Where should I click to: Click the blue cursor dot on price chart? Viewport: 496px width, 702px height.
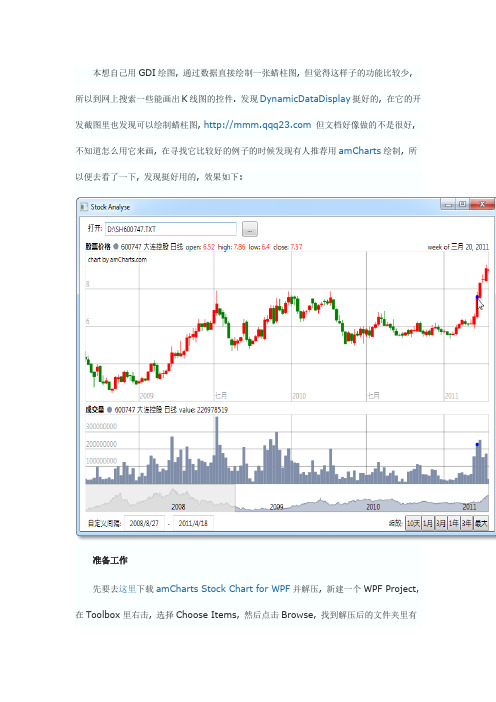[x=477, y=297]
